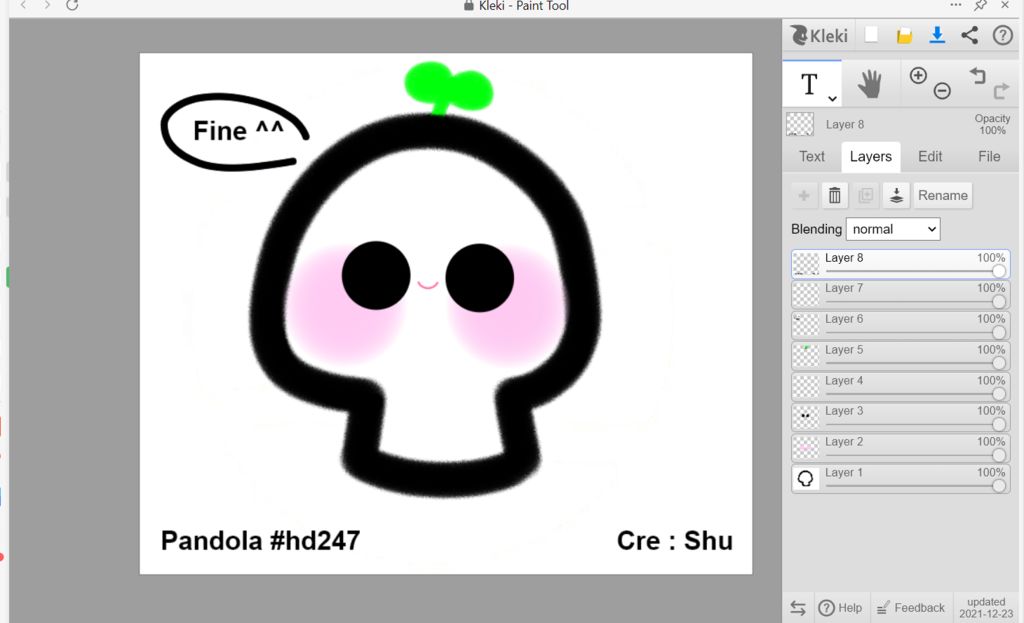Select Layer 5 in layers list
This screenshot has height=623, width=1024.
[x=901, y=356]
